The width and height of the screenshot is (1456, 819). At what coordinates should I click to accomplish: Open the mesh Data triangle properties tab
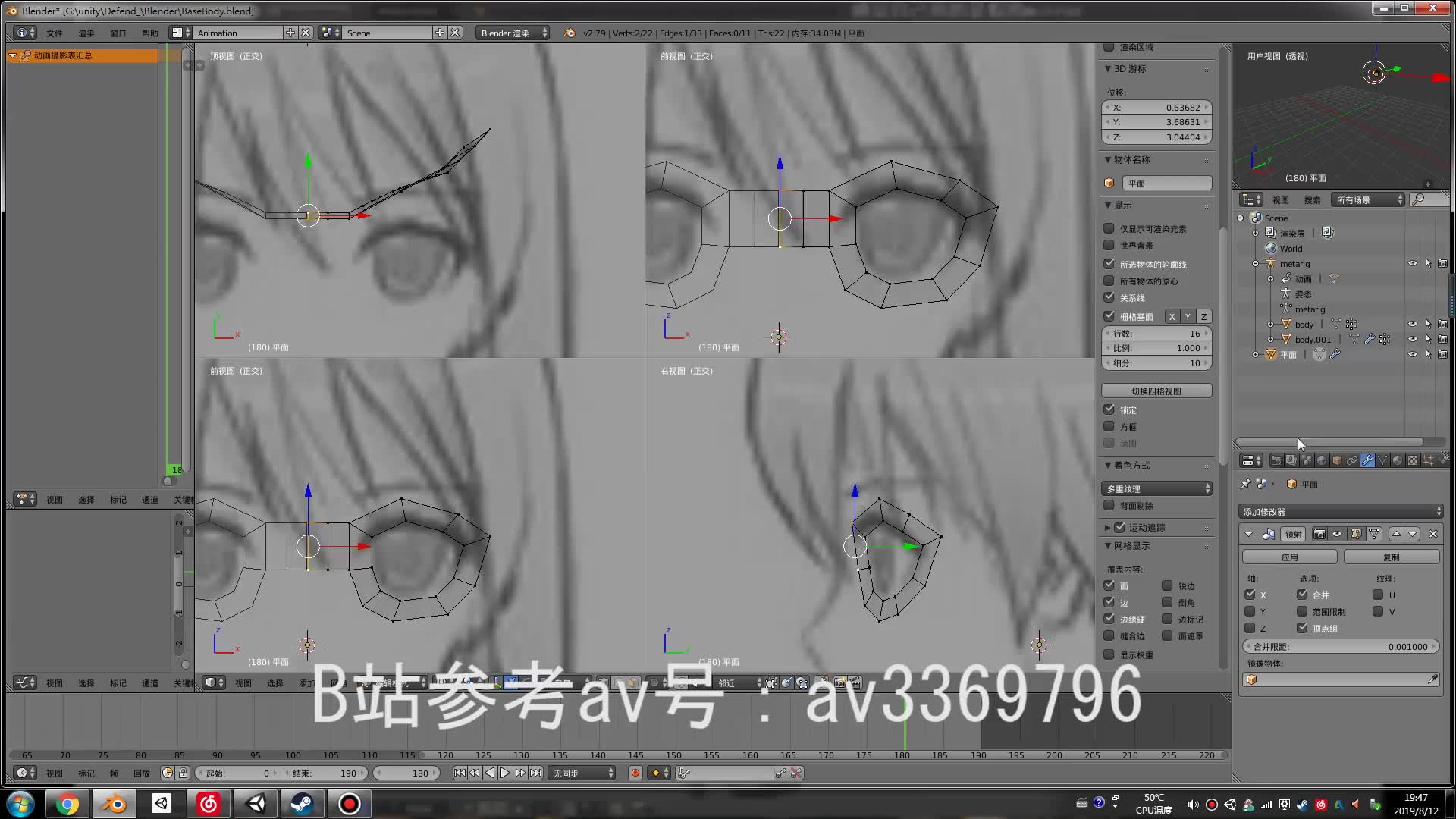(1382, 460)
